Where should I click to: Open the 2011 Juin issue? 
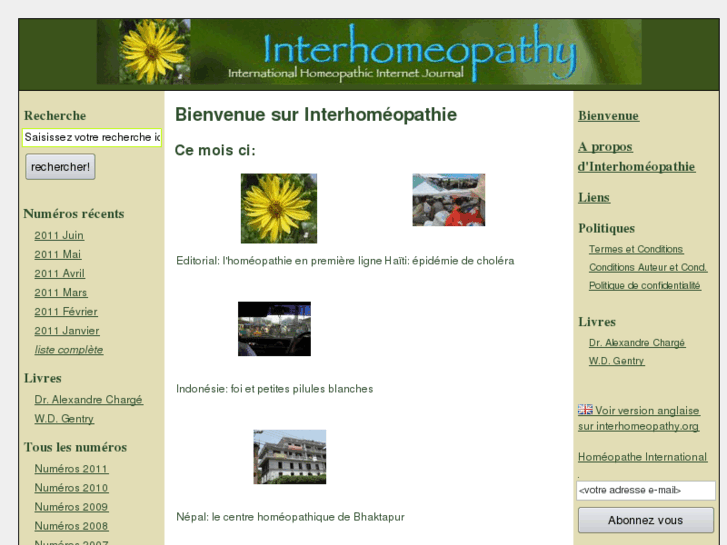pyautogui.click(x=59, y=235)
